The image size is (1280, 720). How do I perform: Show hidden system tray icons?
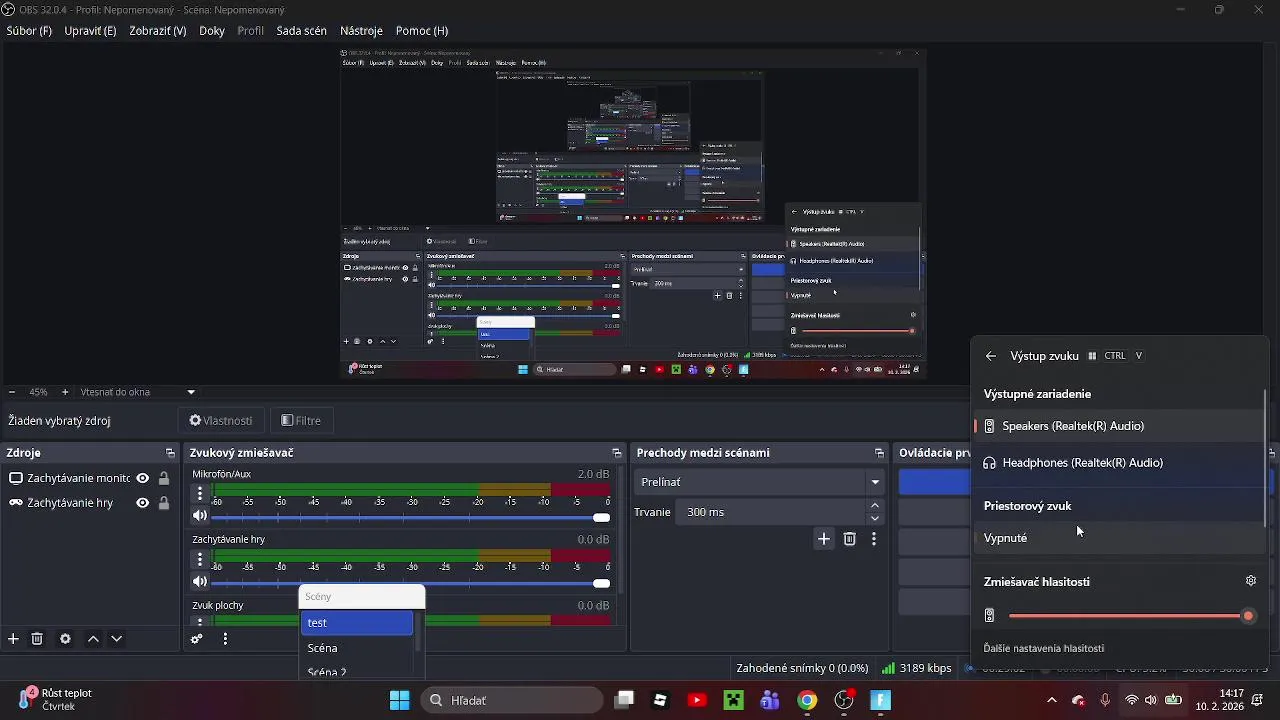1051,700
